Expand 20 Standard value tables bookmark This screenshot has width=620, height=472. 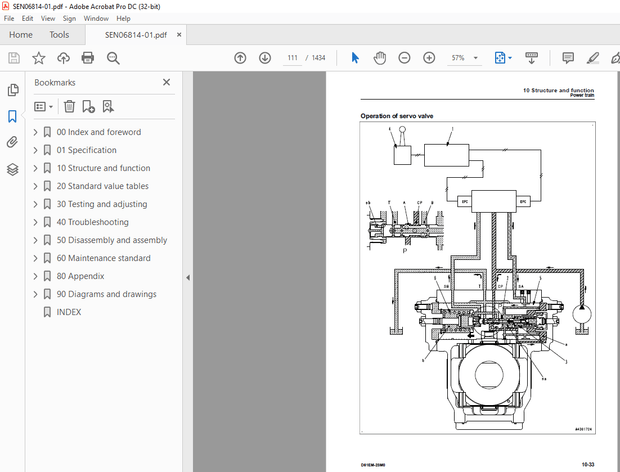point(35,186)
